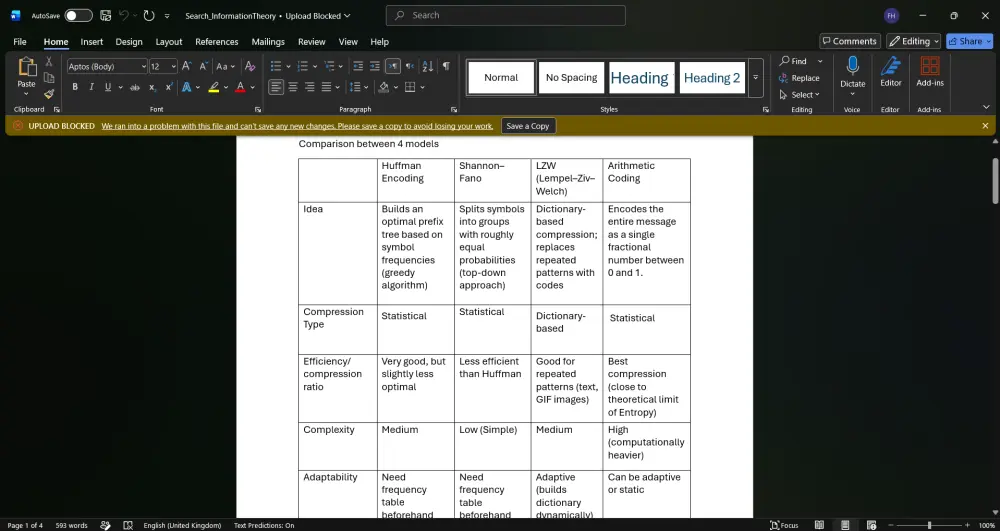Apply the No Spacing style
Screen dimensions: 1000x531
(571, 78)
